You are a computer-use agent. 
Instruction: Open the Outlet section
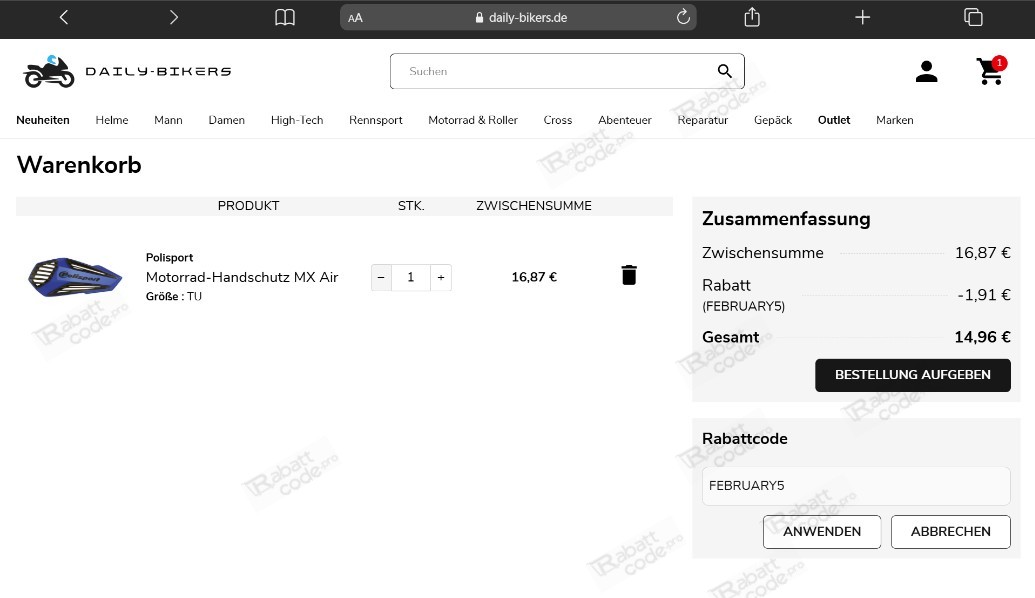point(833,120)
